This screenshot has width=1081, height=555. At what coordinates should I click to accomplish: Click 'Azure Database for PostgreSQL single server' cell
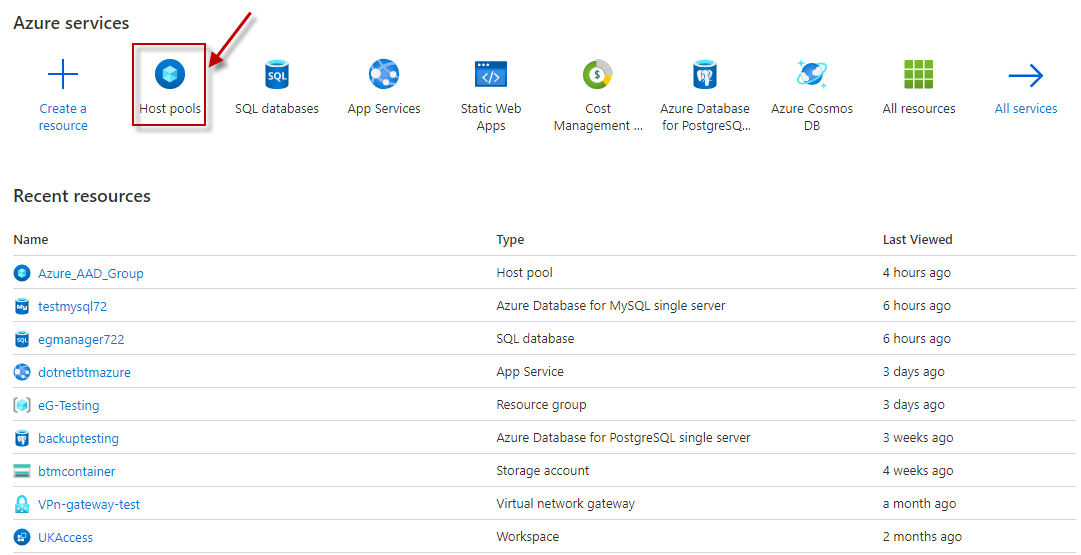(x=623, y=438)
